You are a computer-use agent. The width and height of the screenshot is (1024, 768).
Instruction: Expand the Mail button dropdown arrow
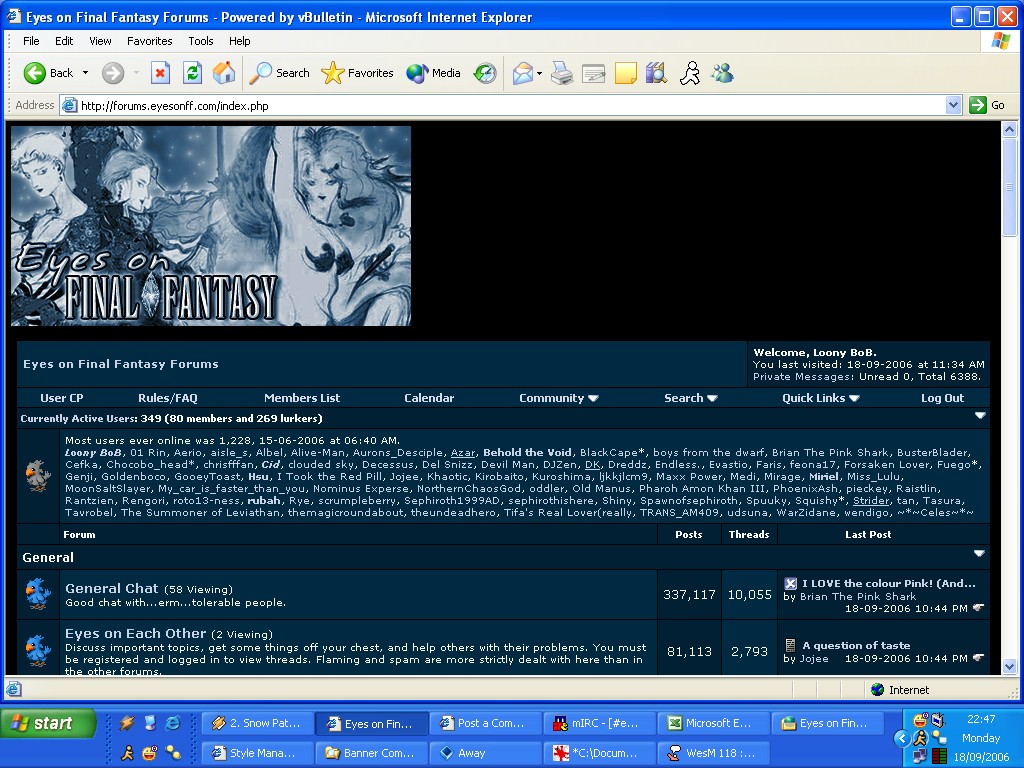(539, 74)
